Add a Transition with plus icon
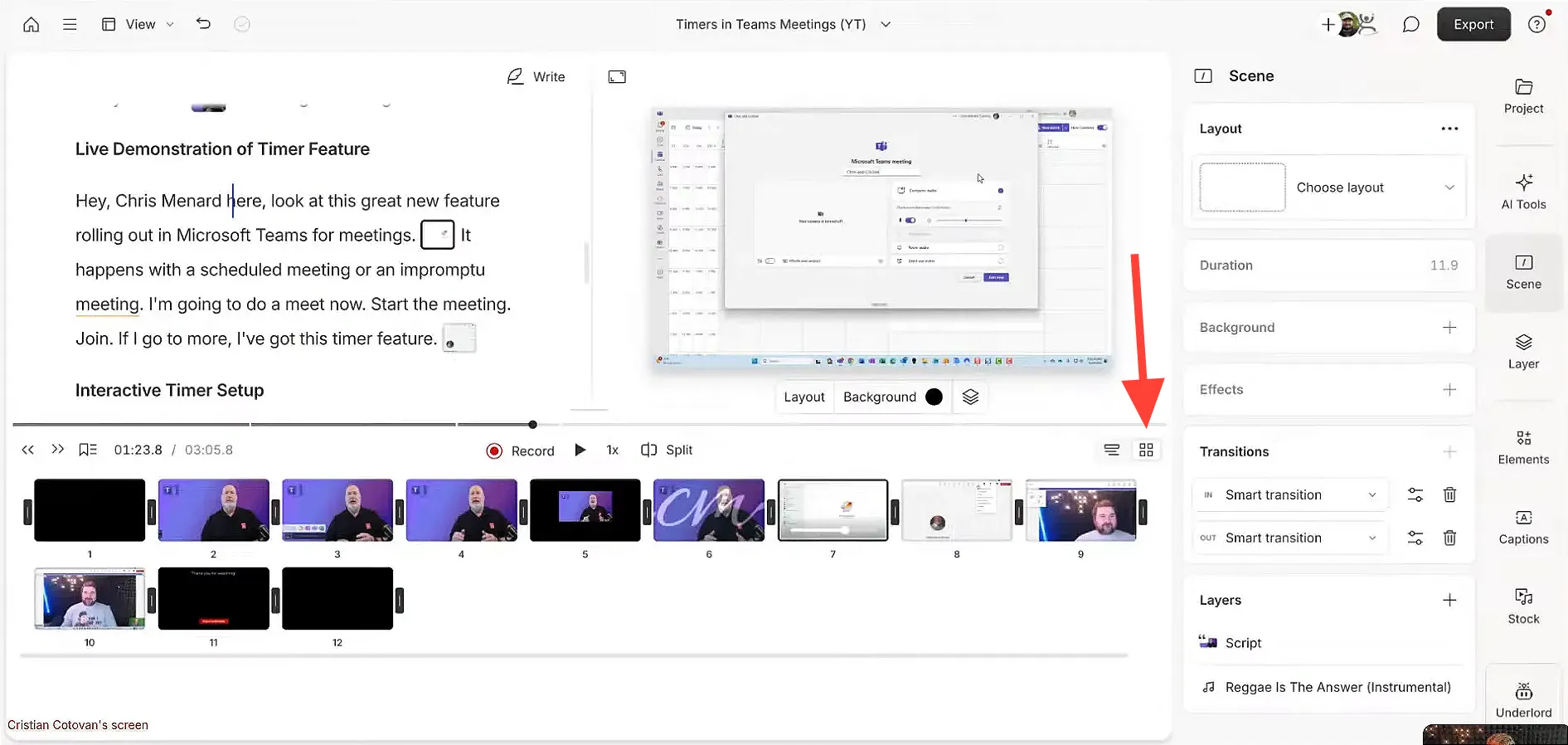 1449,452
